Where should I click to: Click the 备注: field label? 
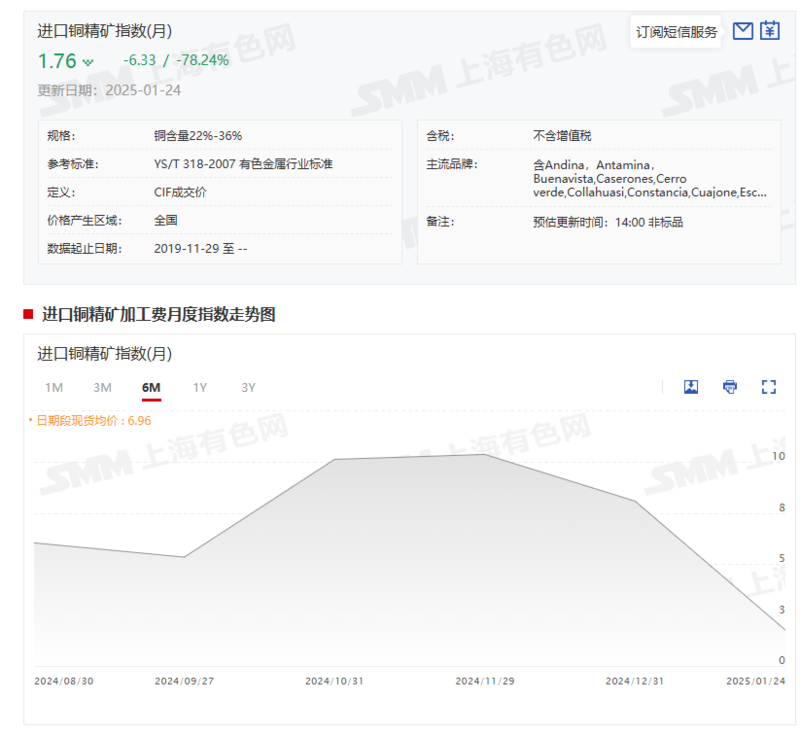coord(440,221)
